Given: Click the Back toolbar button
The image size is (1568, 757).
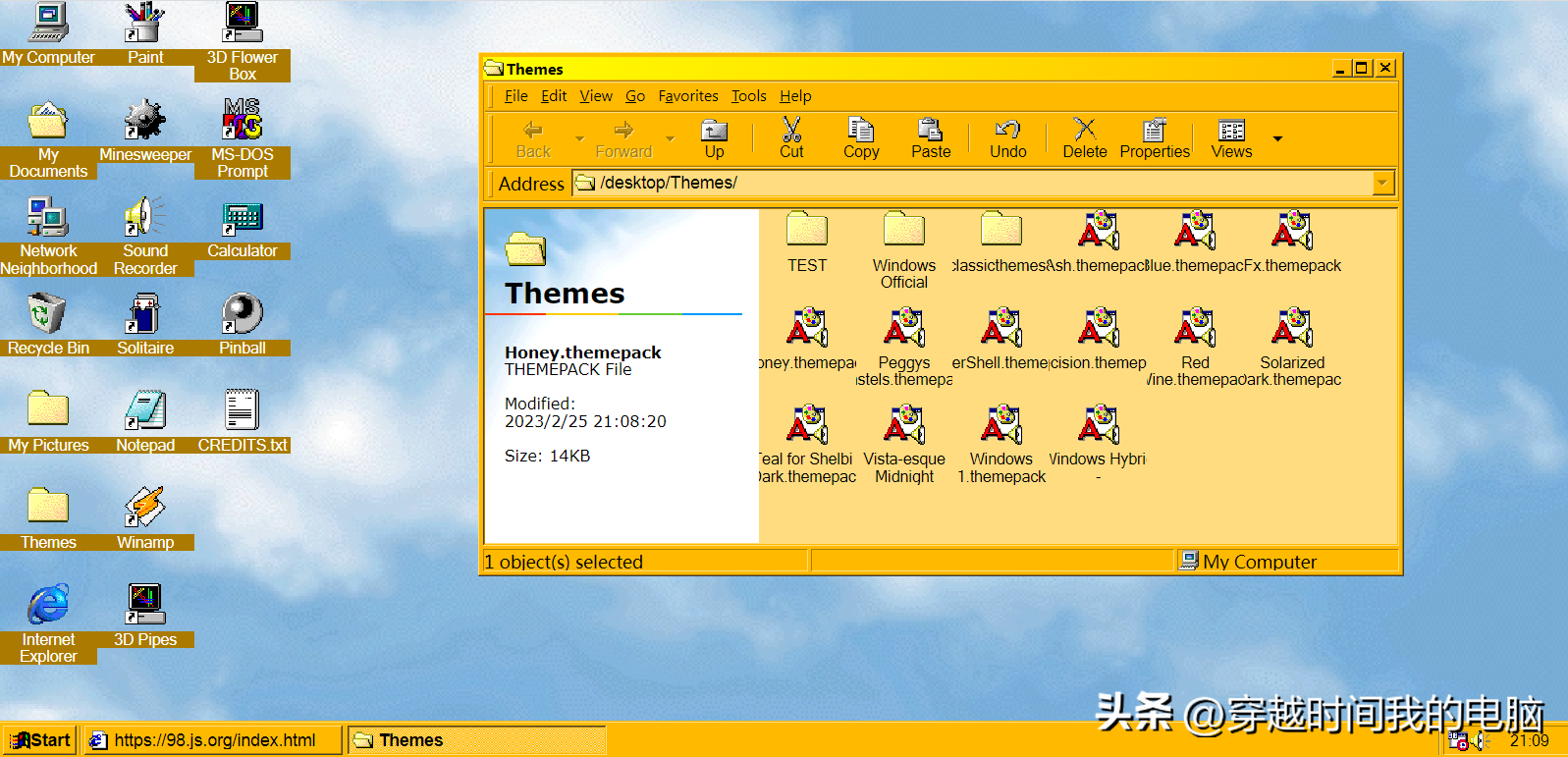Looking at the screenshot, I should [533, 139].
